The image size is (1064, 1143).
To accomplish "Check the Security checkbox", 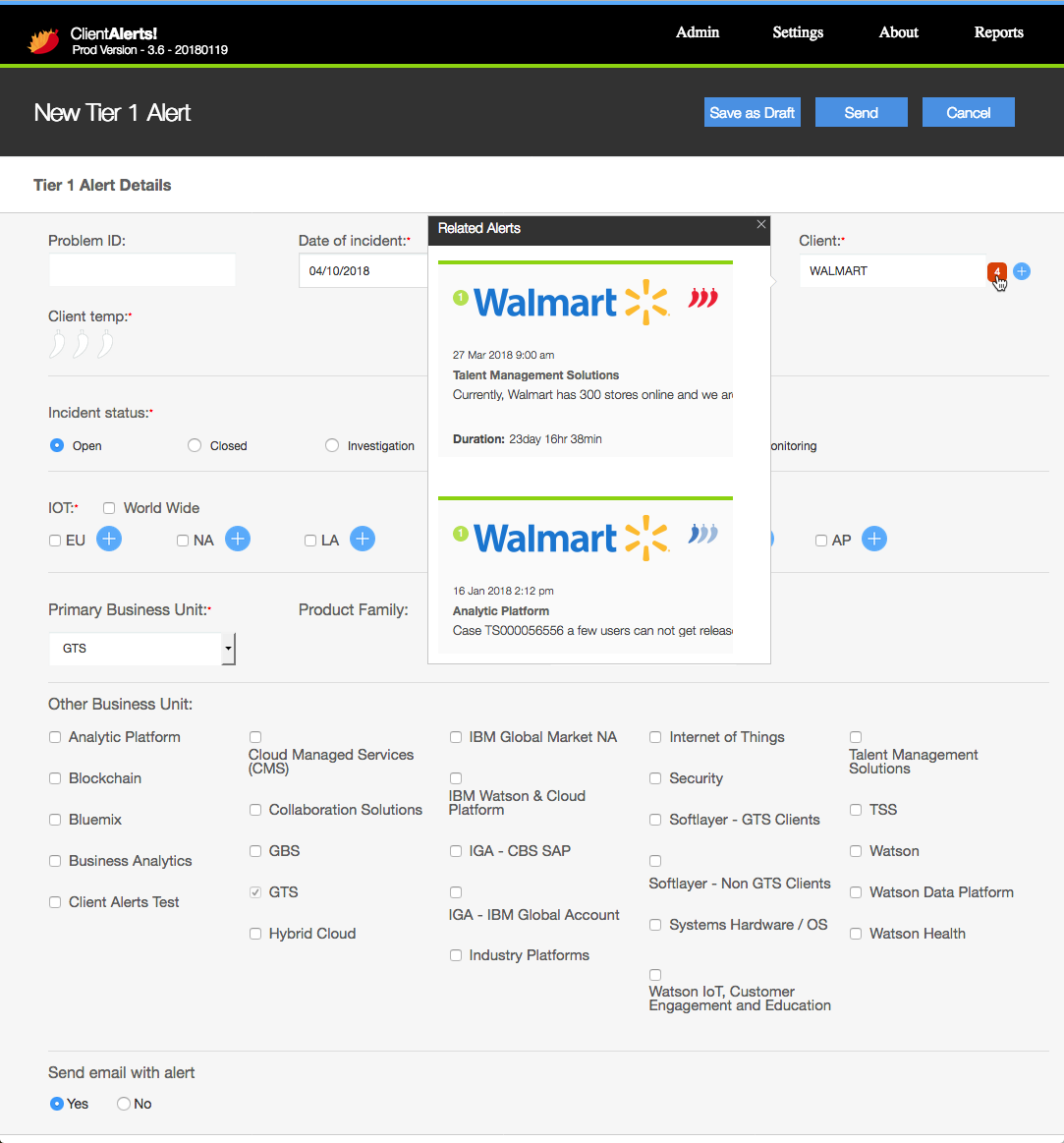I will 655,778.
